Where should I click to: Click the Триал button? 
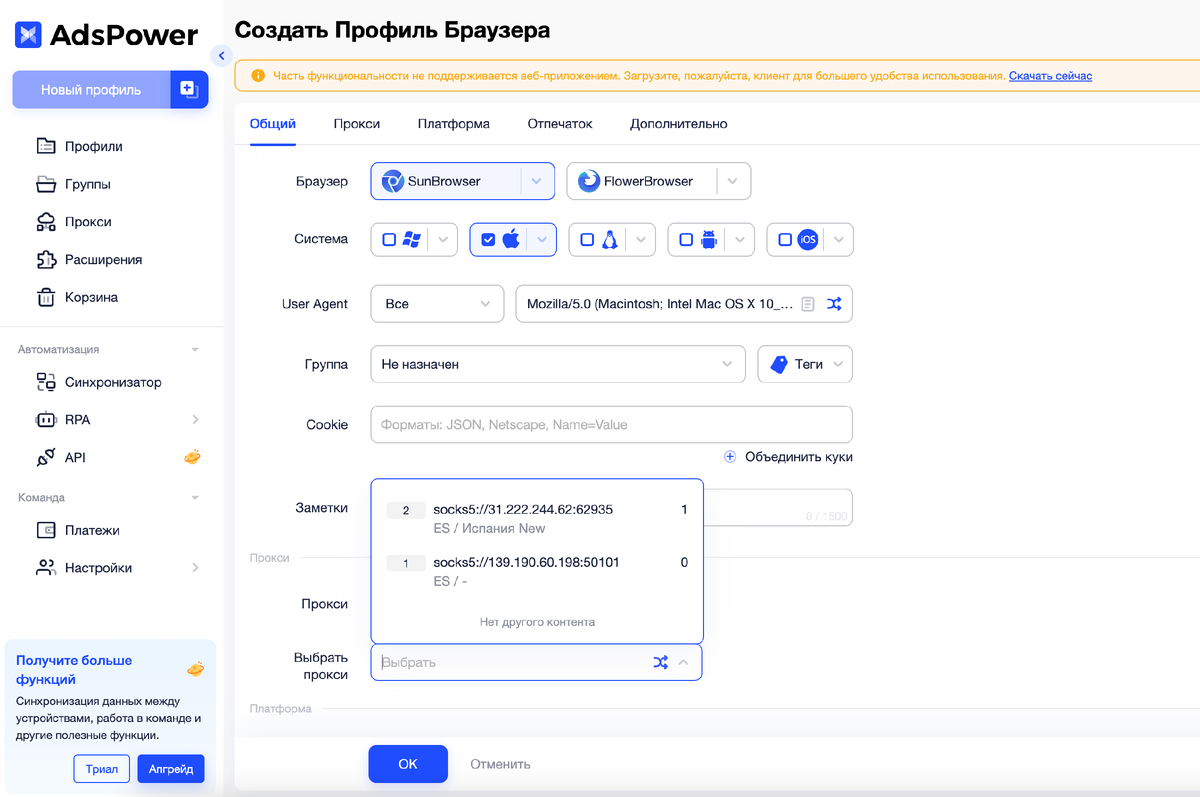click(x=101, y=769)
